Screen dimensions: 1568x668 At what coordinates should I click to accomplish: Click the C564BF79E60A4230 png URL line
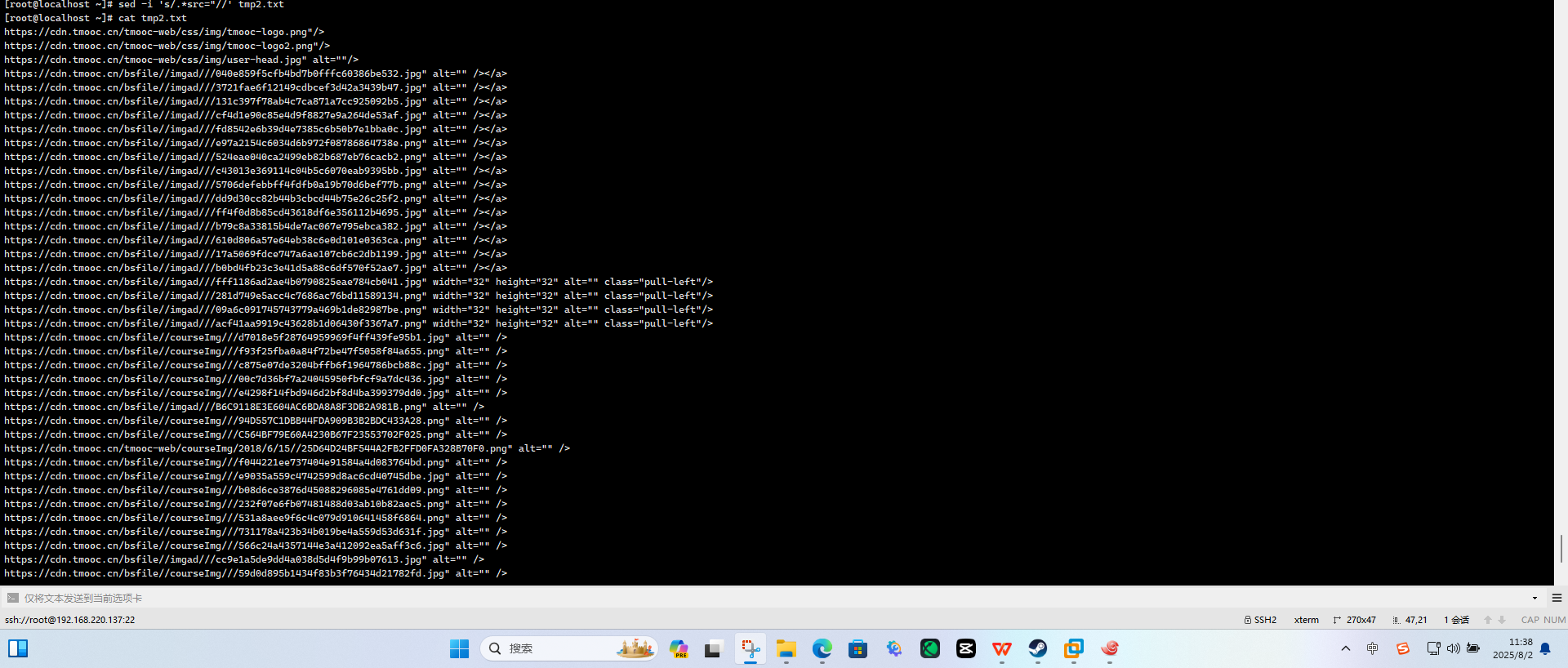click(256, 434)
